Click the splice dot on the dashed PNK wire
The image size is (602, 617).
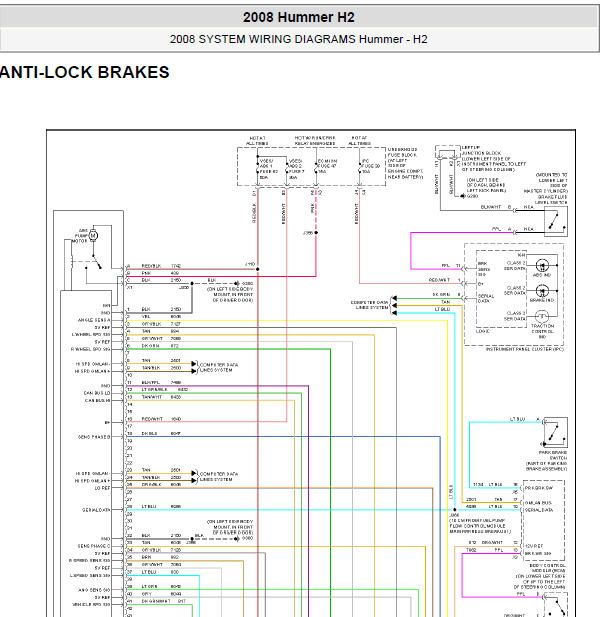[x=316, y=233]
